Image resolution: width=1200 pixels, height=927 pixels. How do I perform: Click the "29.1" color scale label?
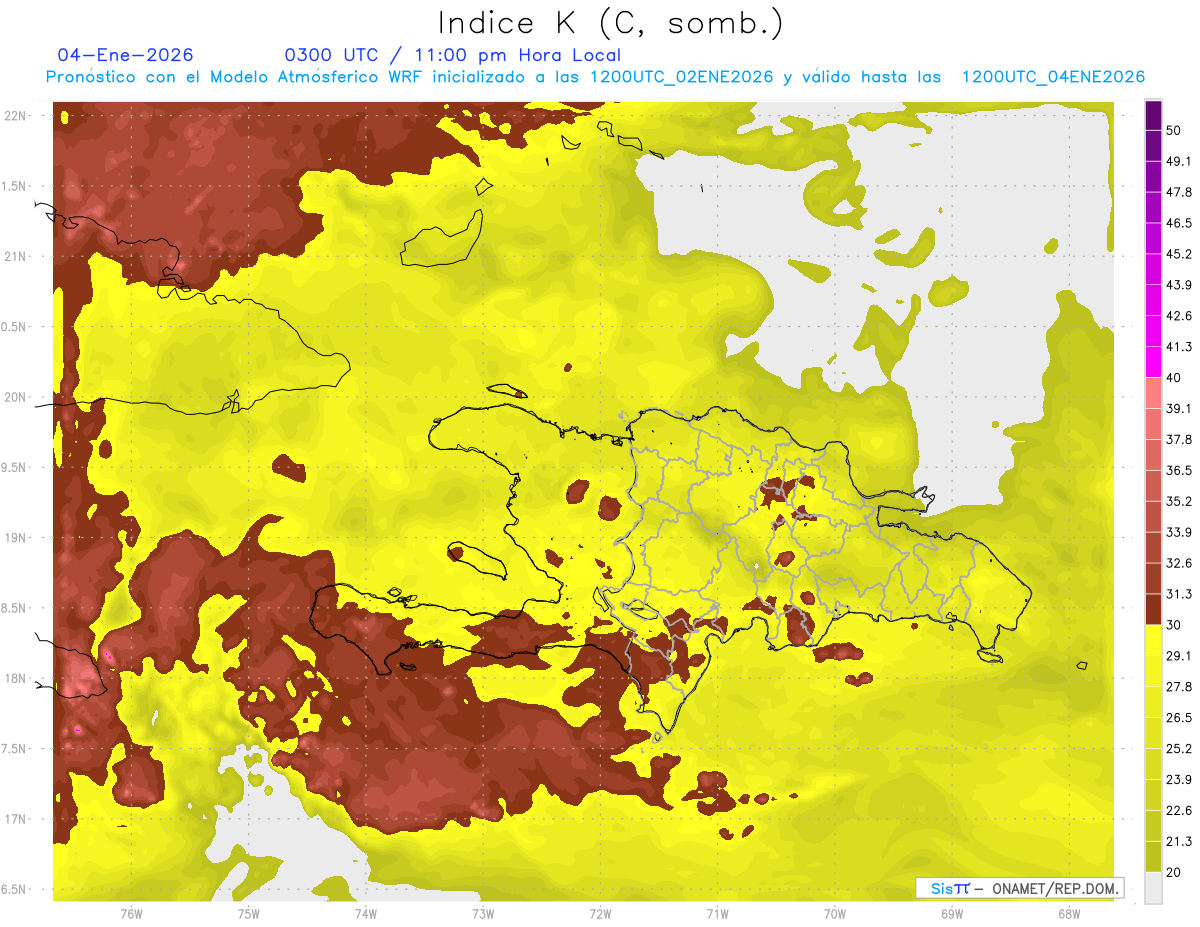pos(1179,655)
